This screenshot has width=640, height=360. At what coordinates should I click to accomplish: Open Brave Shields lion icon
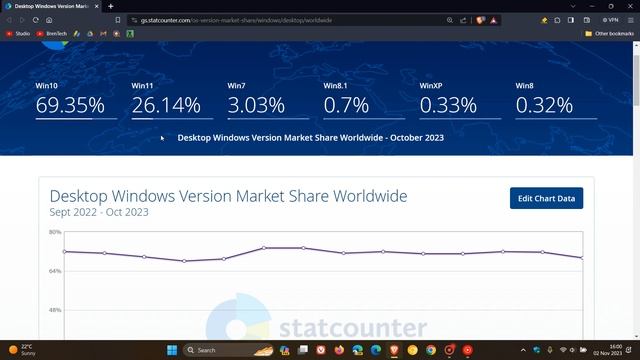[480, 20]
